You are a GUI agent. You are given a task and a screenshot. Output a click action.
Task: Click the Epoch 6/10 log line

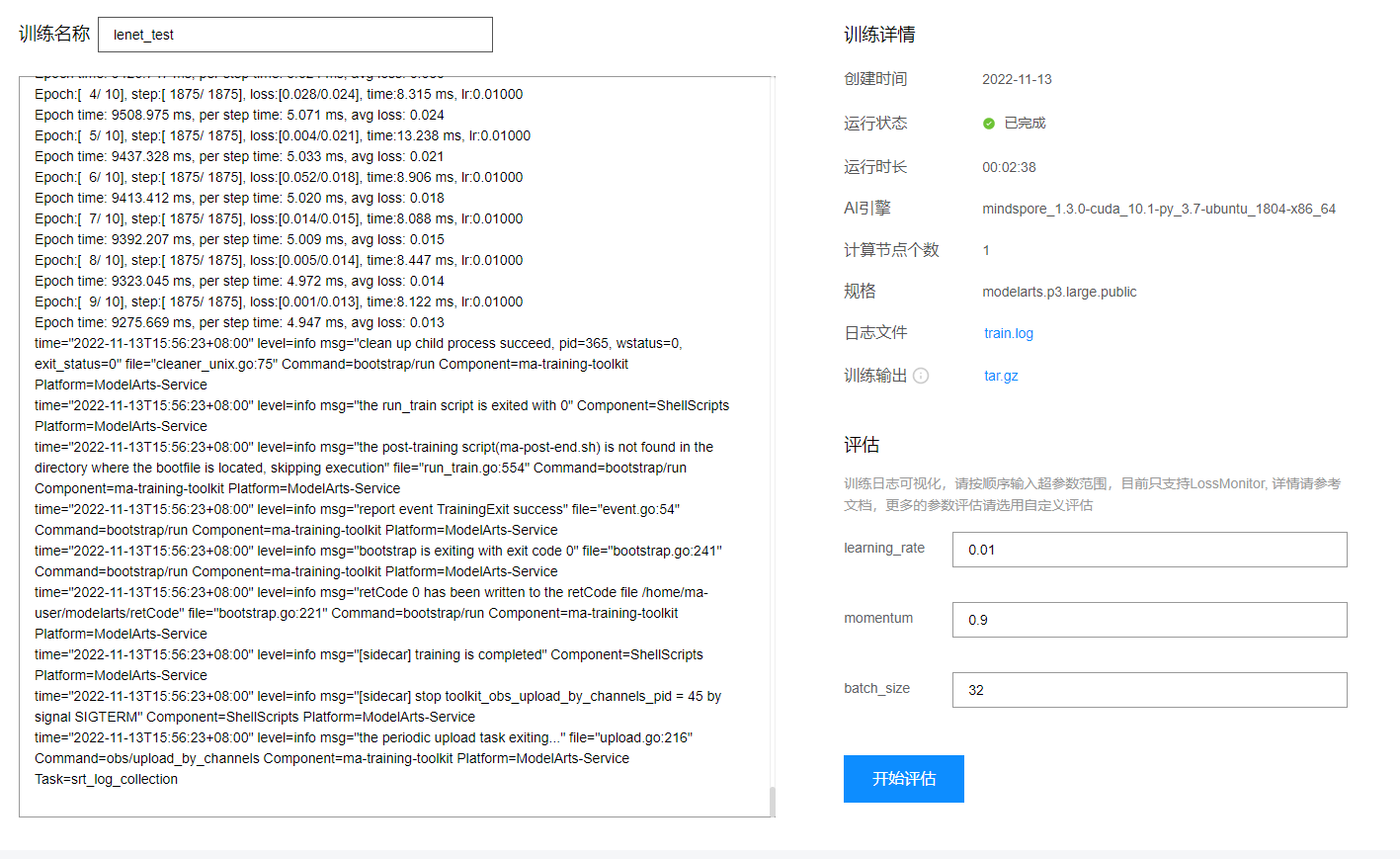279,177
